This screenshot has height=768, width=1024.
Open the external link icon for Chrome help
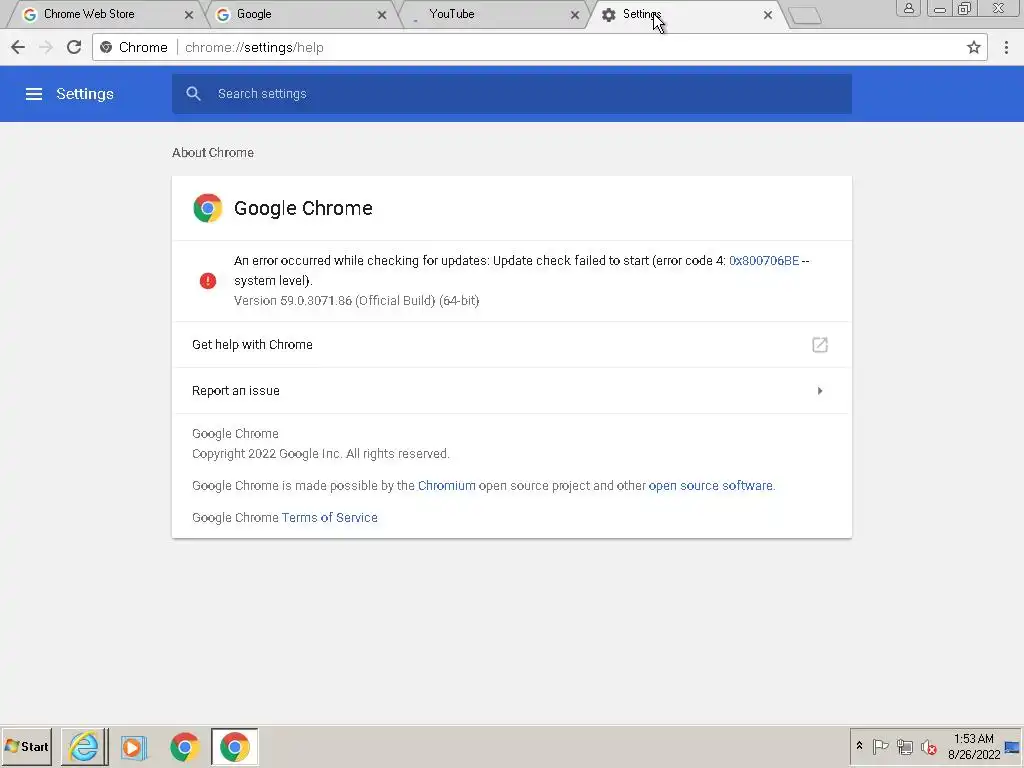coord(820,344)
